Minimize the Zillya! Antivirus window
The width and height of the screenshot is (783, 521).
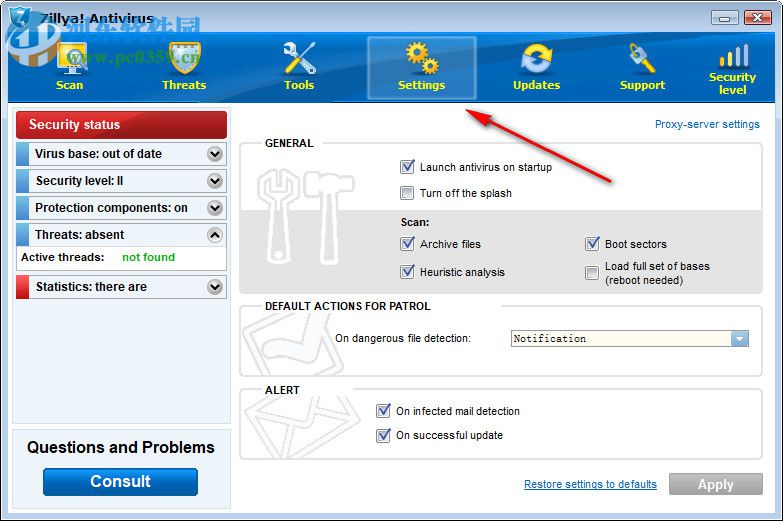pos(725,17)
